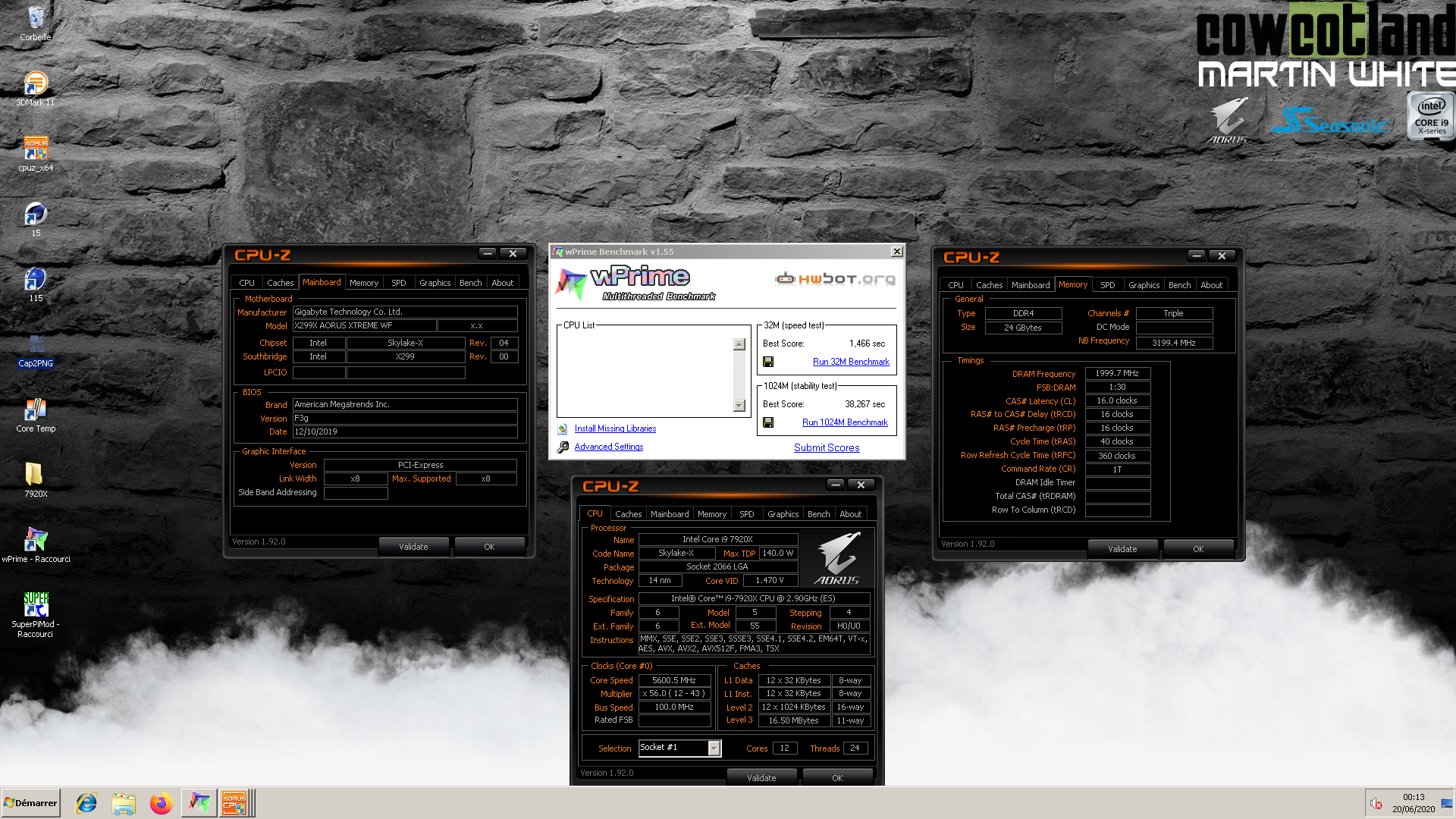
Task: Open Graphics tab in Memory CPU-Z window
Action: click(x=1144, y=285)
